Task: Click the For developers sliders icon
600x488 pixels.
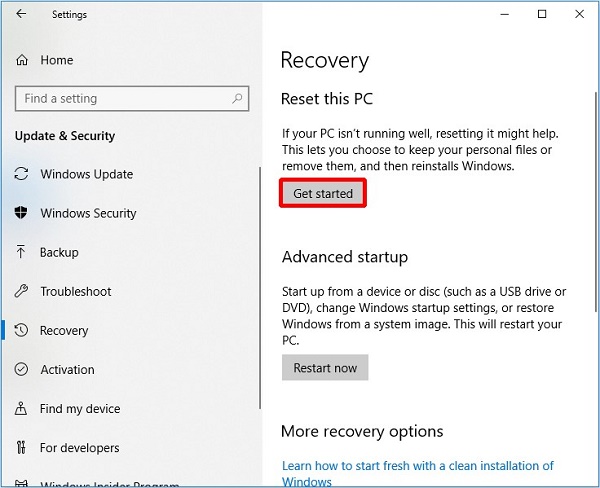Action: pyautogui.click(x=22, y=447)
